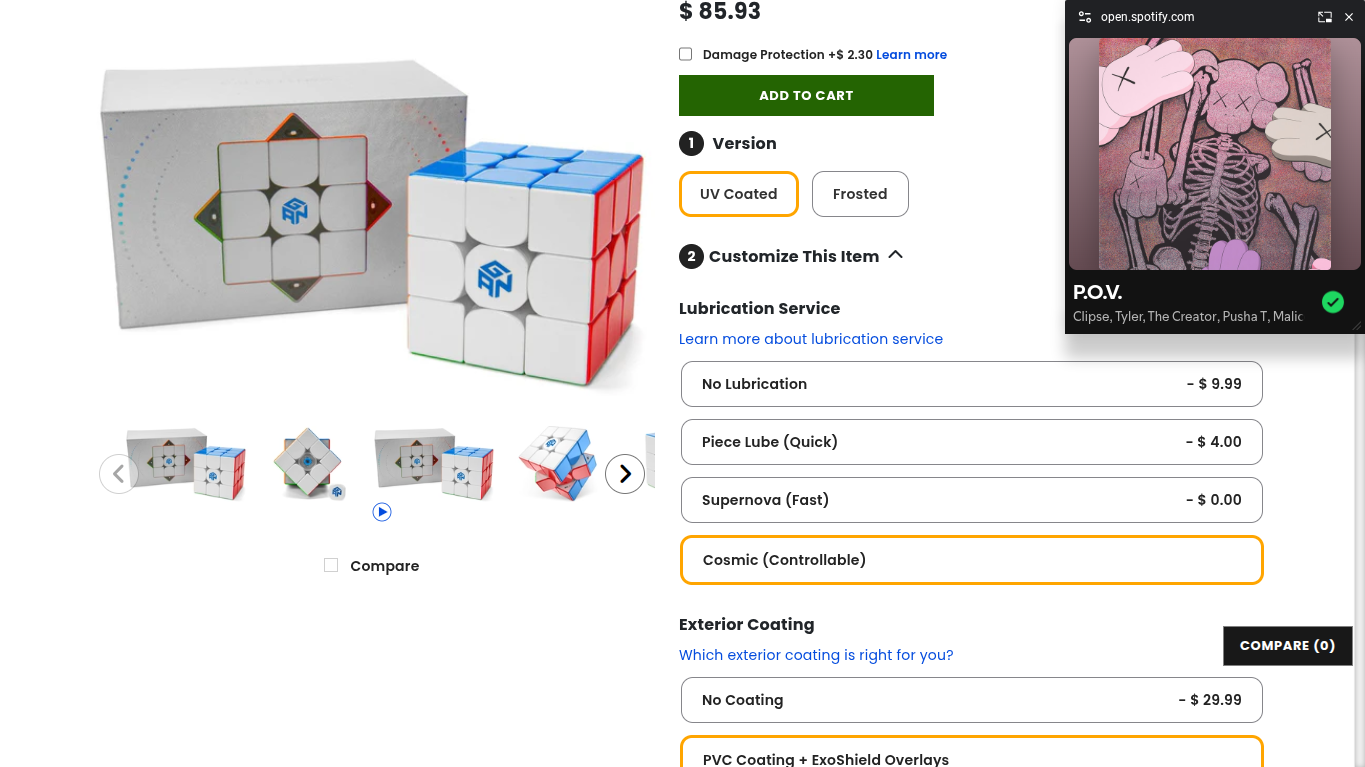Select Supernova (Fast) lubrication
The image size is (1365, 767).
[x=972, y=500]
